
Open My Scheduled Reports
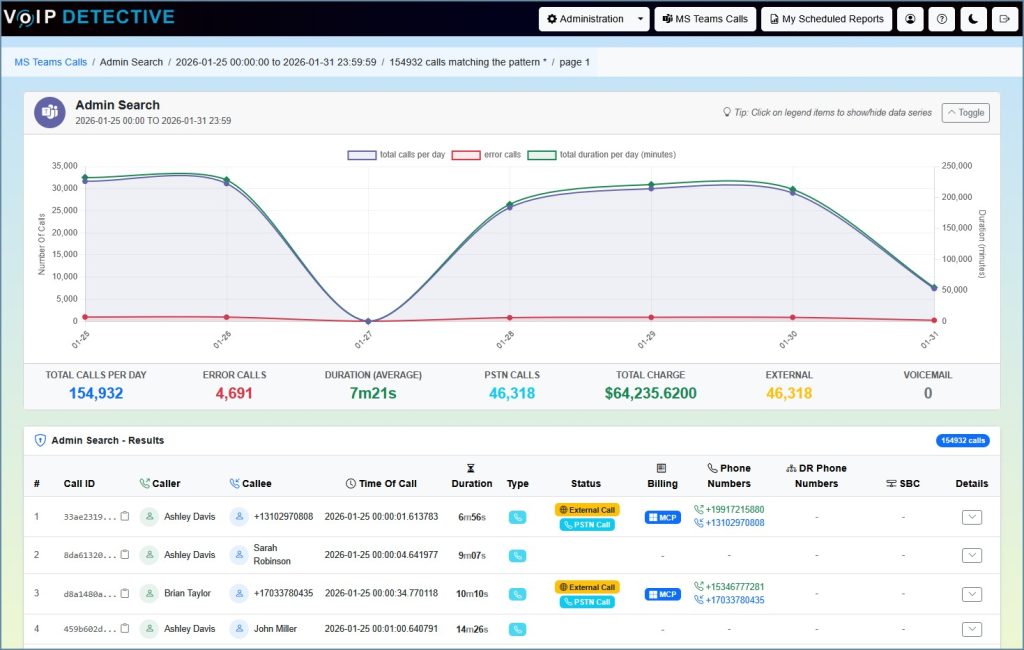[826, 19]
